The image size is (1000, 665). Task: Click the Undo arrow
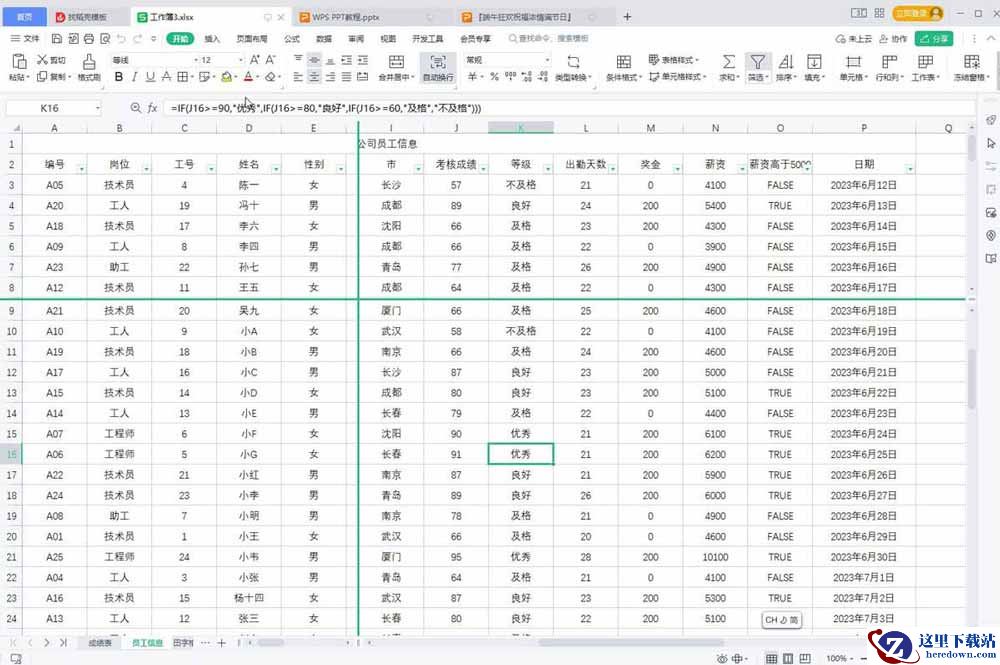(x=121, y=39)
